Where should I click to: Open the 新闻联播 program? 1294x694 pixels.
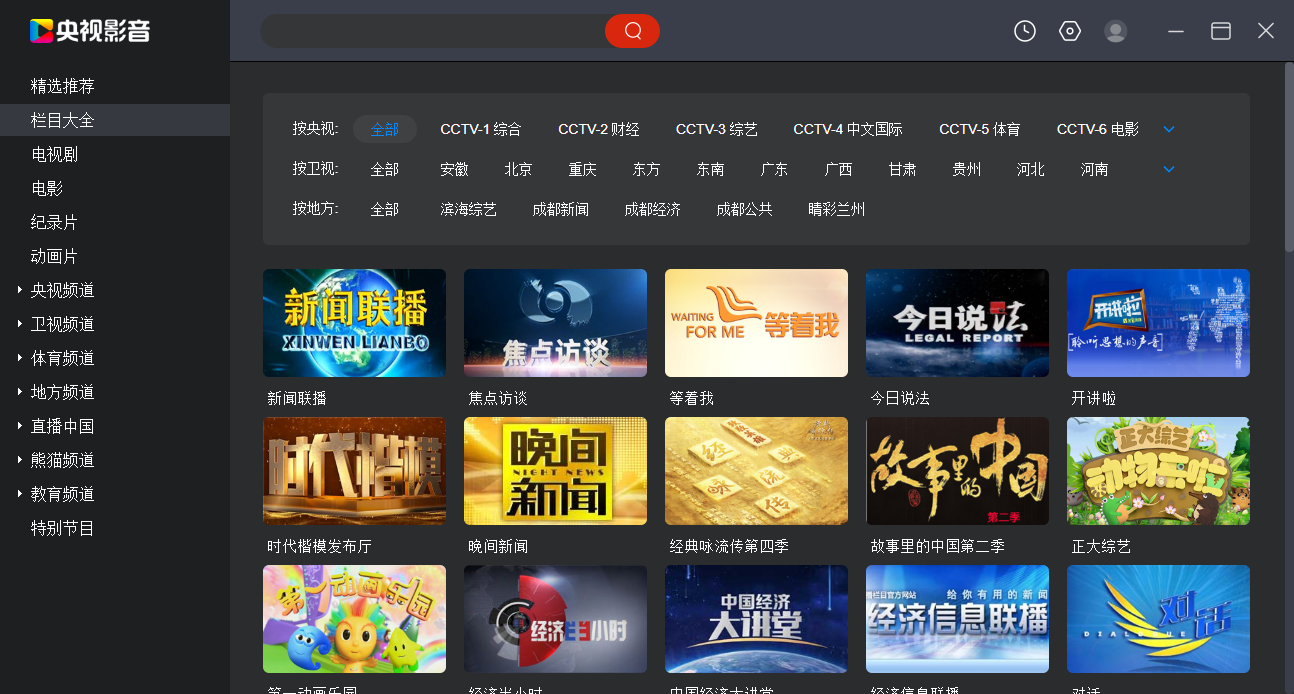click(354, 322)
